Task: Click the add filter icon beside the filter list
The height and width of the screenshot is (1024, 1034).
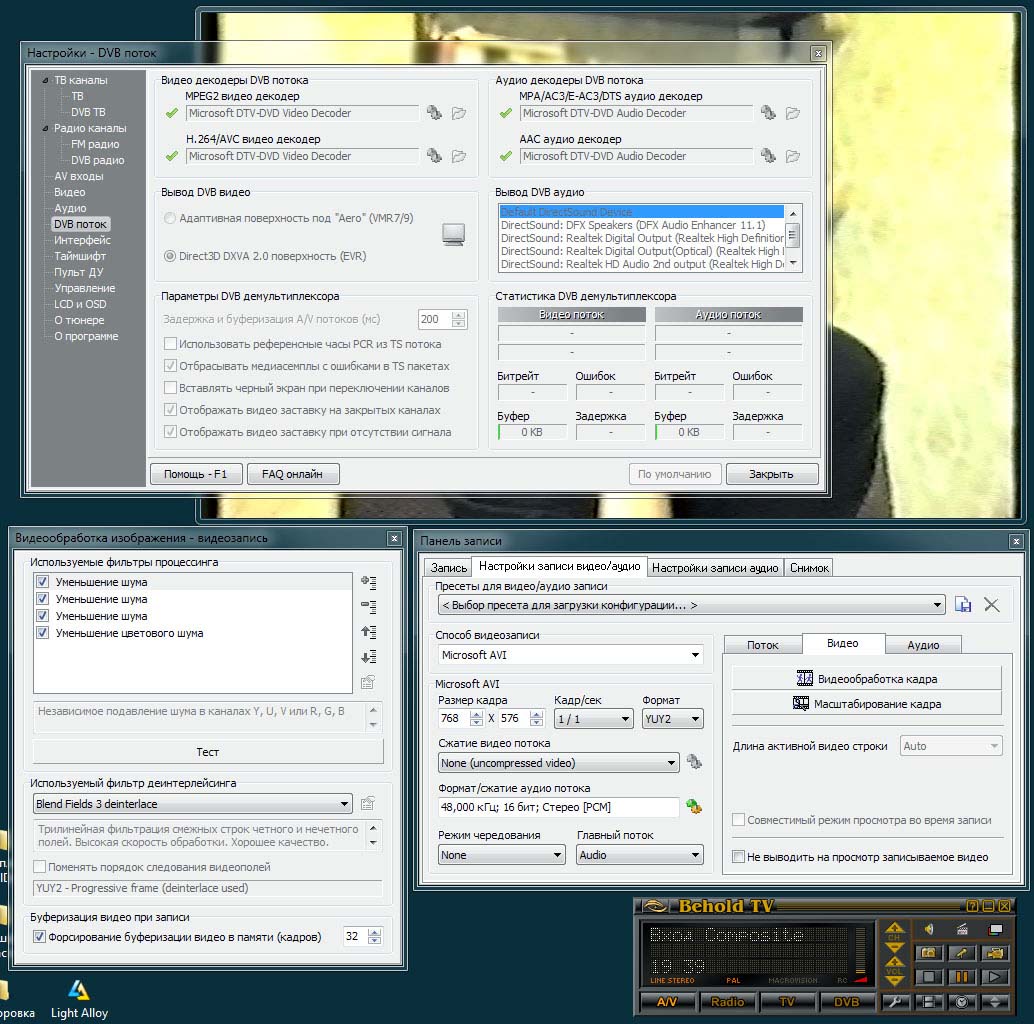Action: [368, 582]
